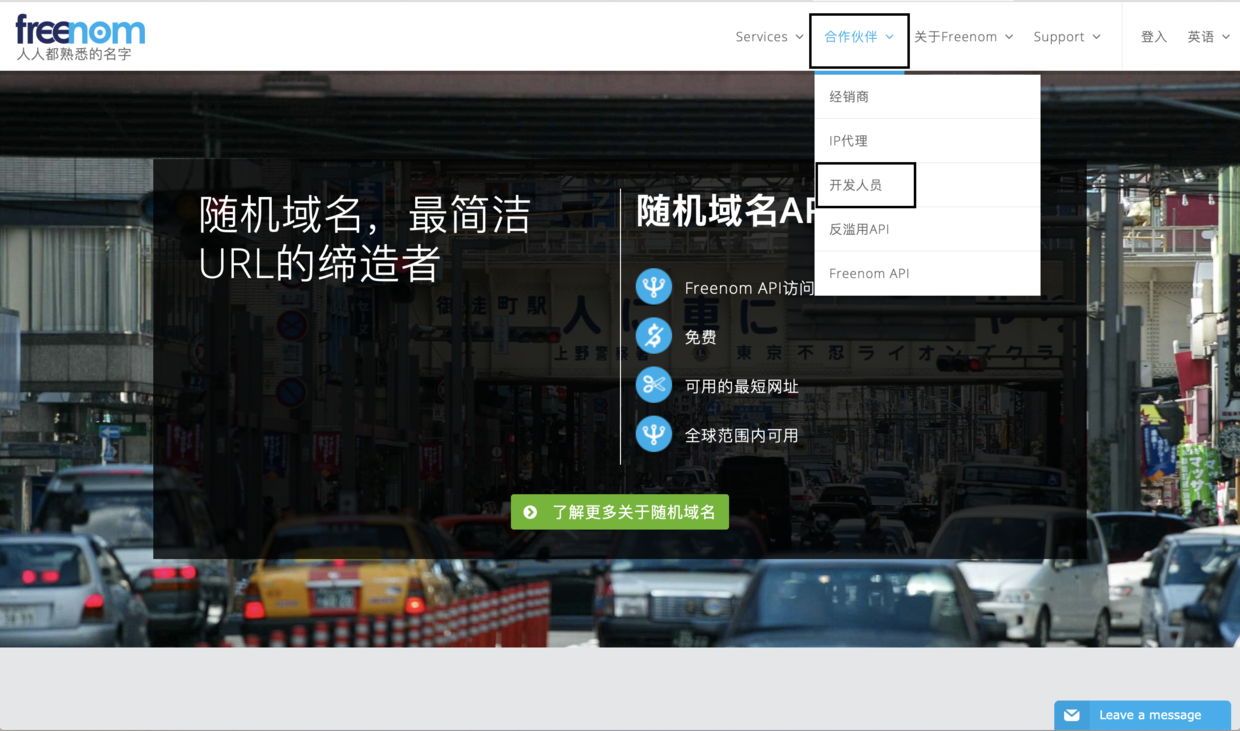Click the 免费 dollar icon

coord(654,336)
